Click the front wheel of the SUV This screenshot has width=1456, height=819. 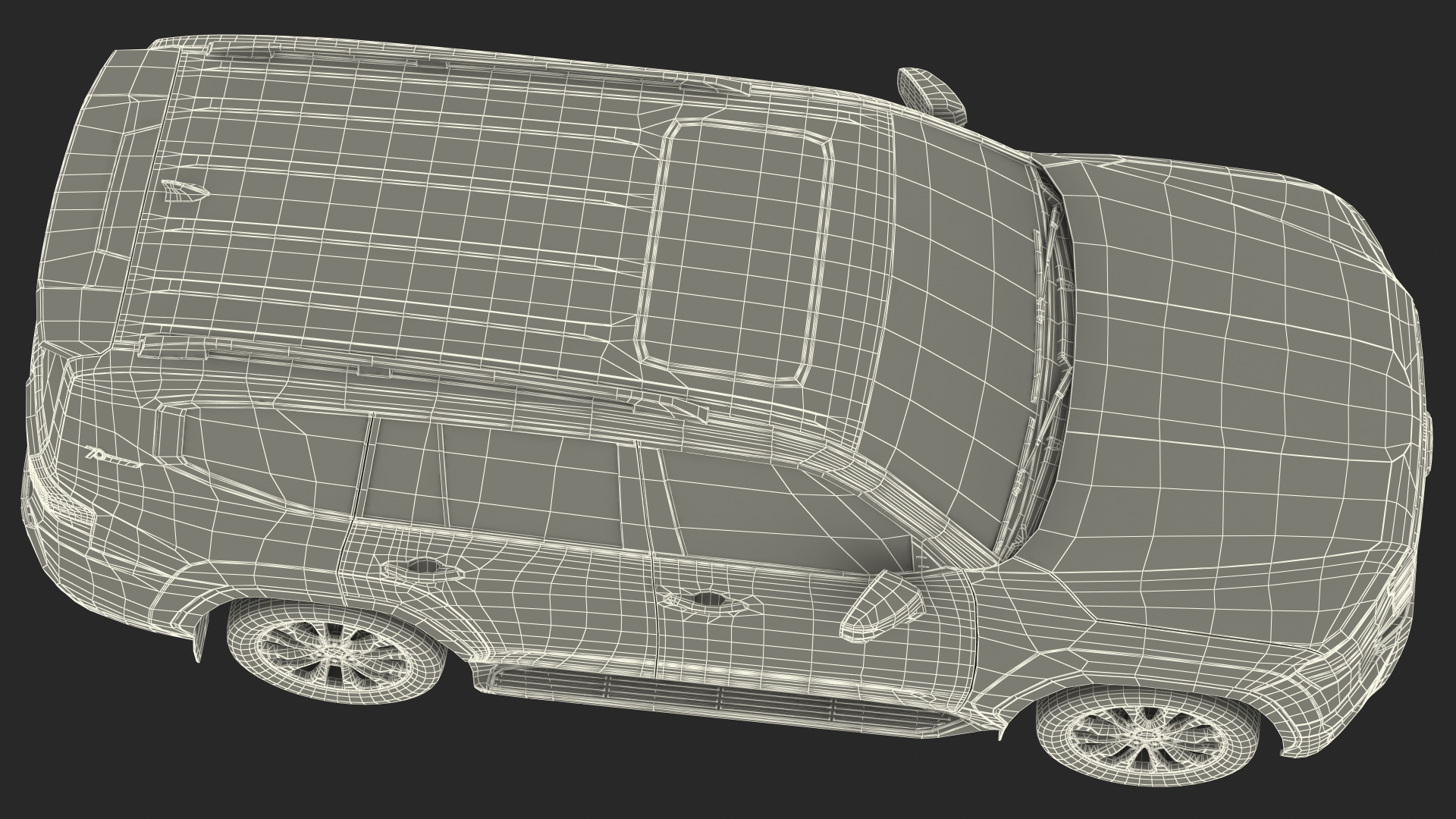(1150, 734)
